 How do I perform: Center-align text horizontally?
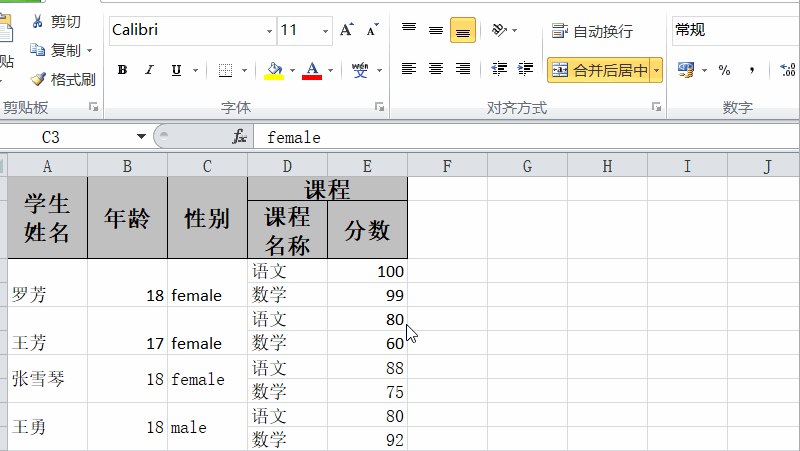click(x=436, y=69)
